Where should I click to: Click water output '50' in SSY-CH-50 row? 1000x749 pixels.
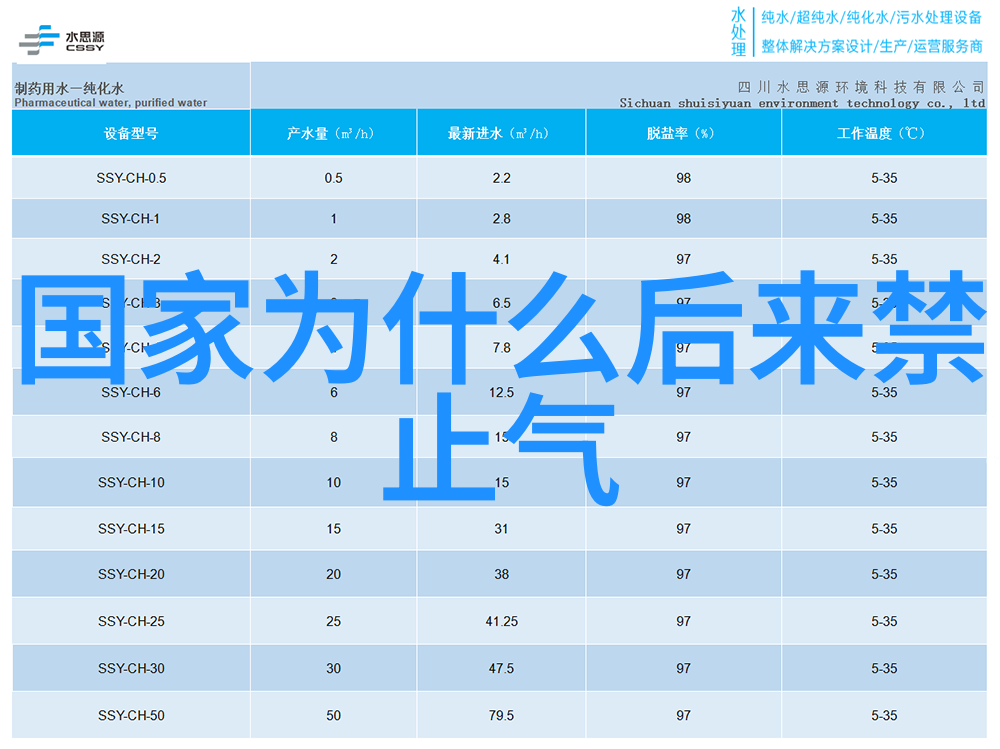(334, 716)
